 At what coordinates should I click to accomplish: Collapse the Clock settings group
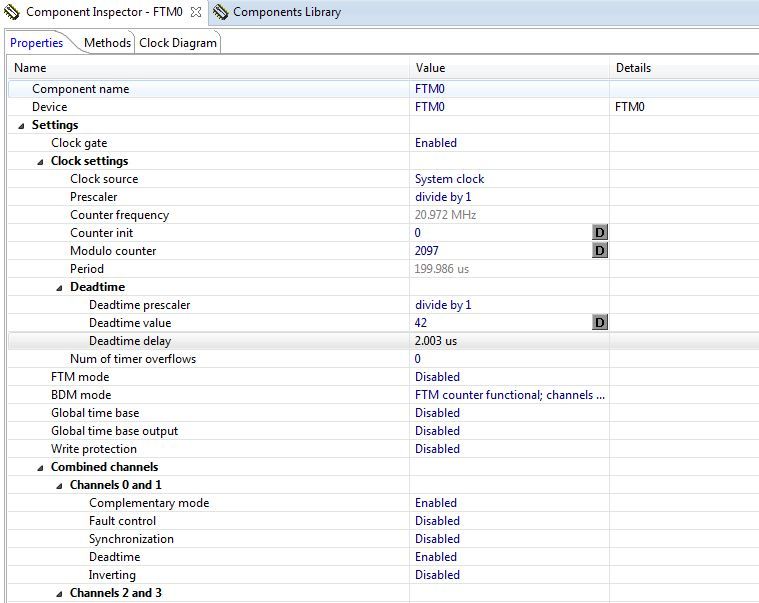pyautogui.click(x=41, y=161)
